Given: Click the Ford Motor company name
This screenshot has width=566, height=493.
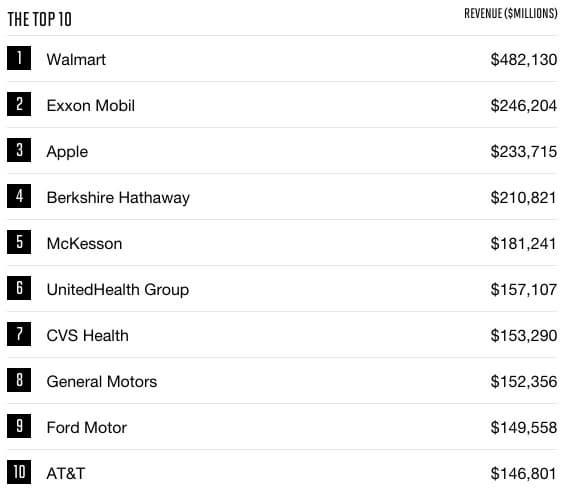Looking at the screenshot, I should [87, 428].
